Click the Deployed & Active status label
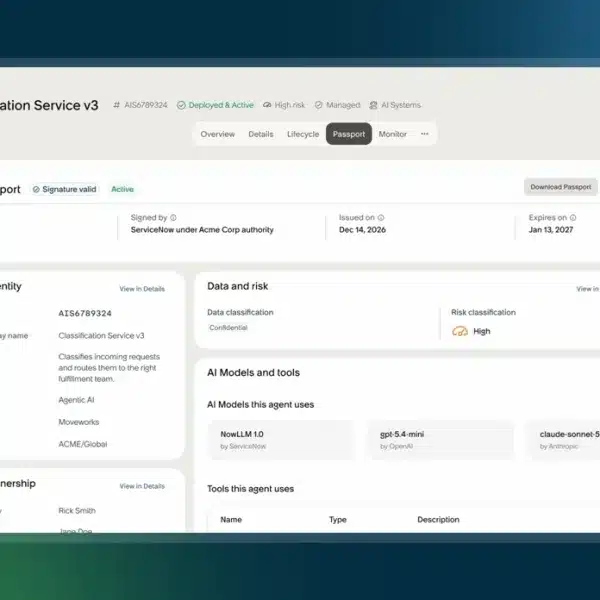 point(221,105)
